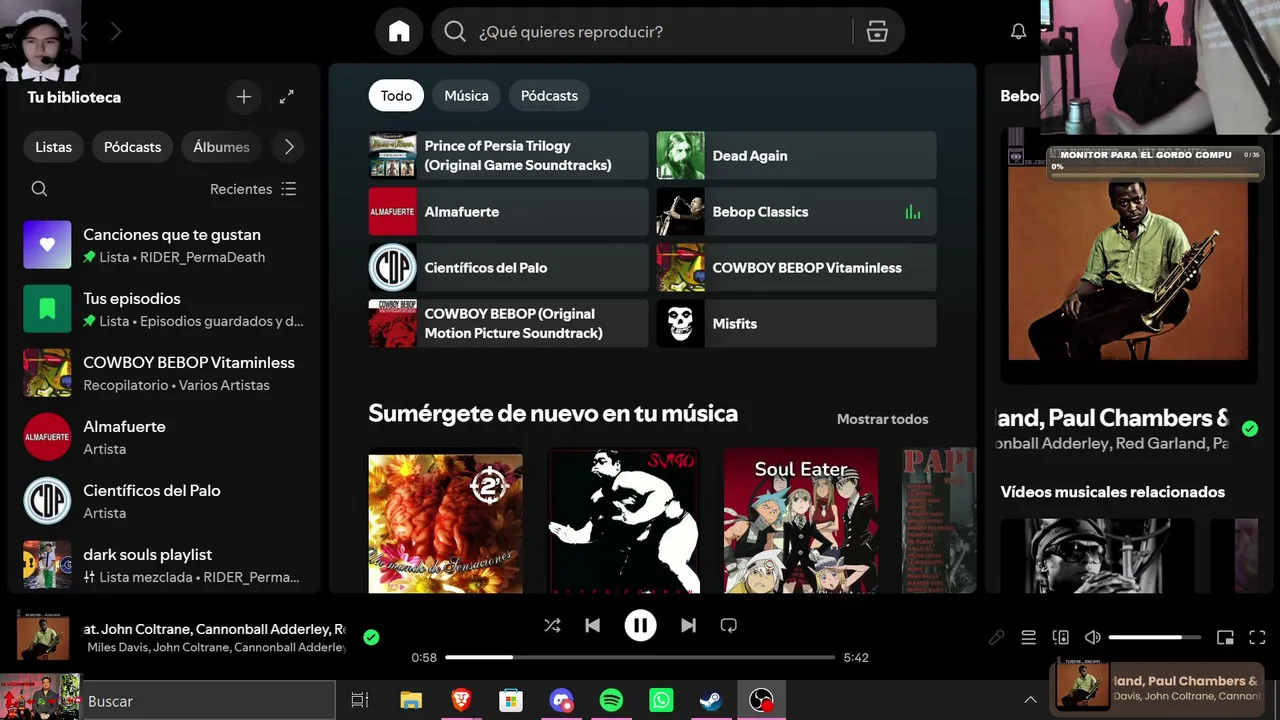The image size is (1280, 720).
Task: Open Científicos del Palo tile in main feed
Action: pos(508,268)
